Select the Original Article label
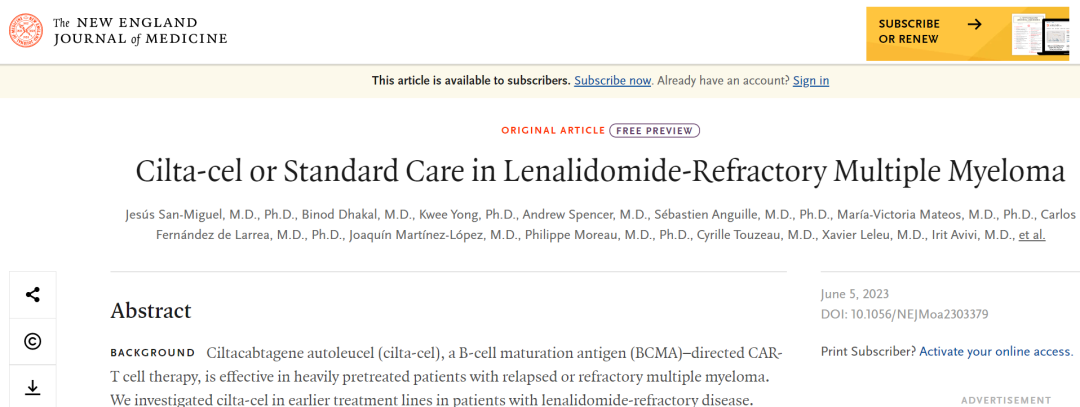The width and height of the screenshot is (1080, 407). [553, 130]
